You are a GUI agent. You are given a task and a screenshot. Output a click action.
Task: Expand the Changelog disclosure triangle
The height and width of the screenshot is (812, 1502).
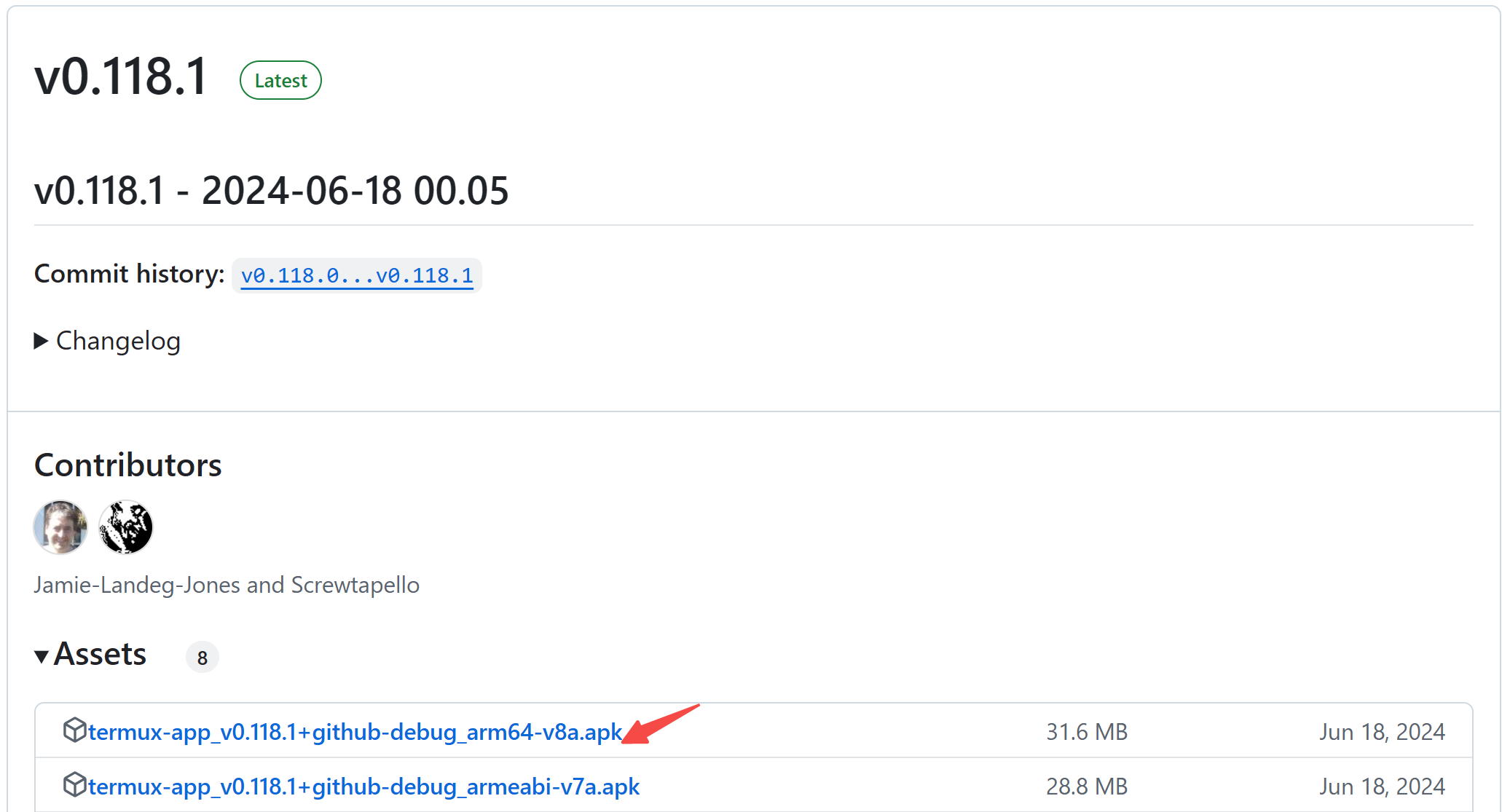pos(42,341)
